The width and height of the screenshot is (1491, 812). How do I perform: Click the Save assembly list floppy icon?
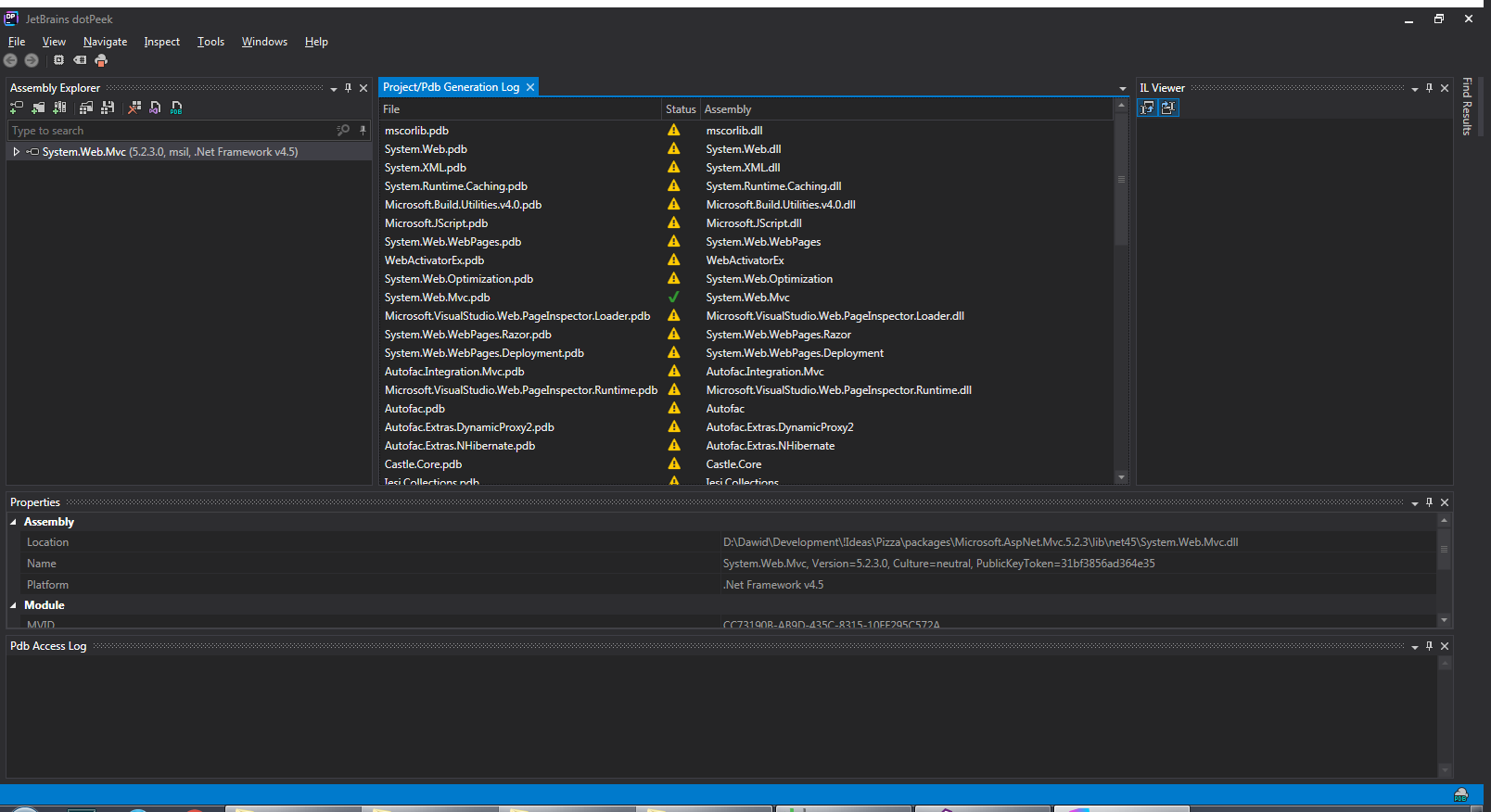click(x=108, y=108)
